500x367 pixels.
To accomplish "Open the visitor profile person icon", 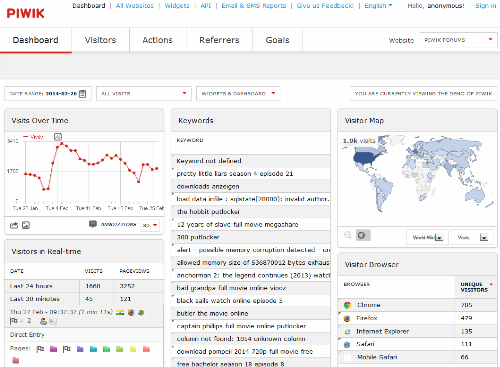I will pos(43,321).
